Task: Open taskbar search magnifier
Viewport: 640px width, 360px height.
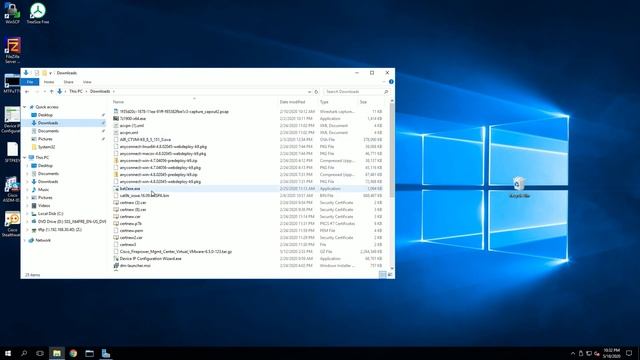Action: pyautogui.click(x=24, y=353)
